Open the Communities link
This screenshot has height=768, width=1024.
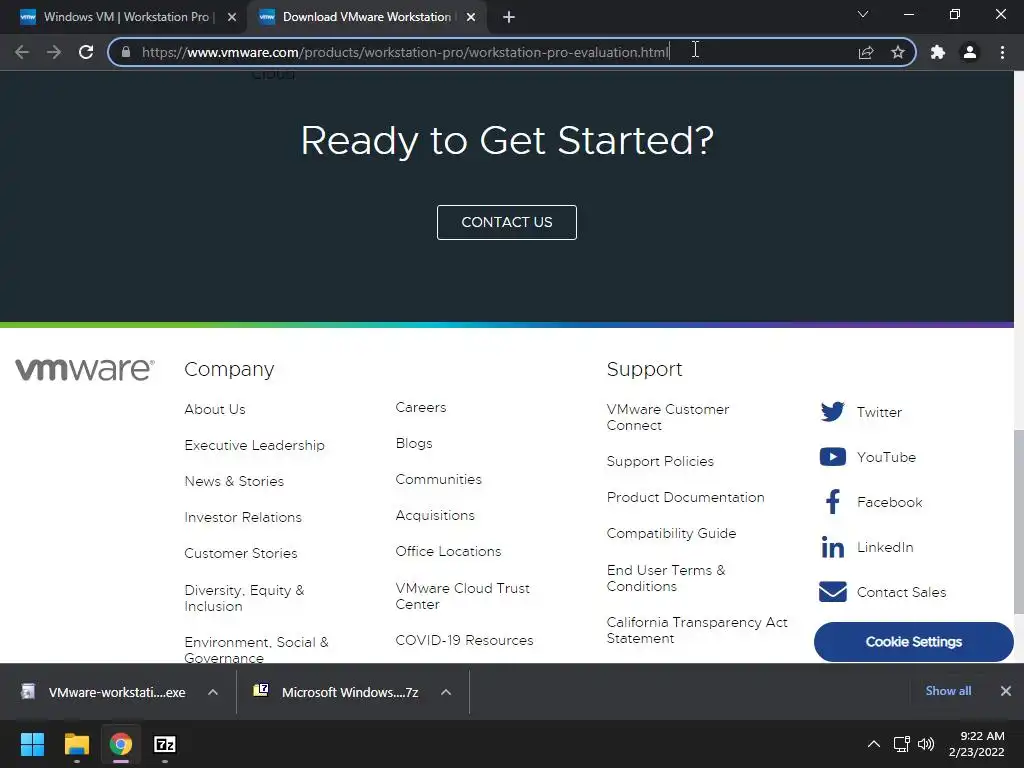pyautogui.click(x=438, y=479)
